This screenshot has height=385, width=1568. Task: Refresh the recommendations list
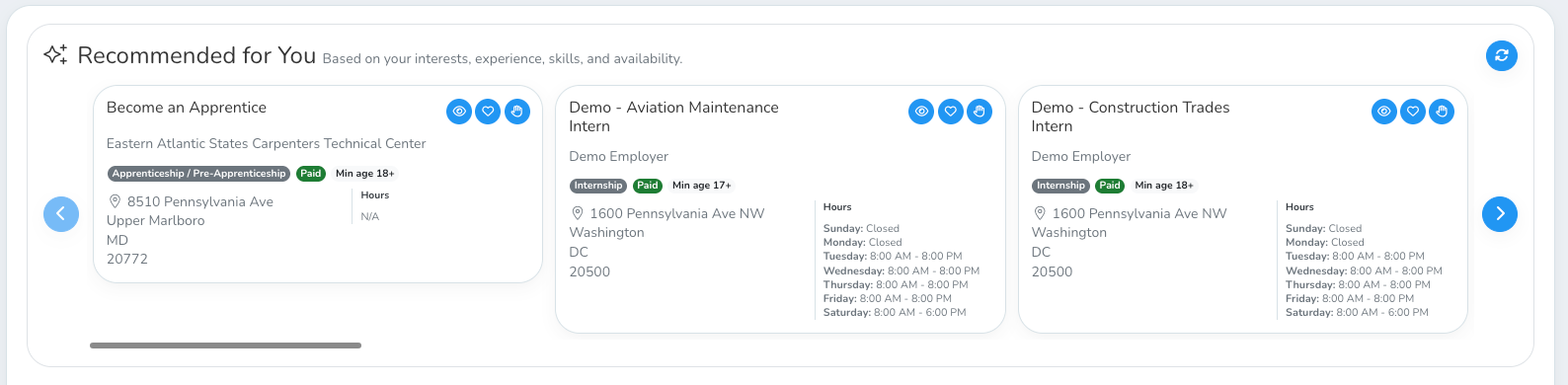(1502, 55)
